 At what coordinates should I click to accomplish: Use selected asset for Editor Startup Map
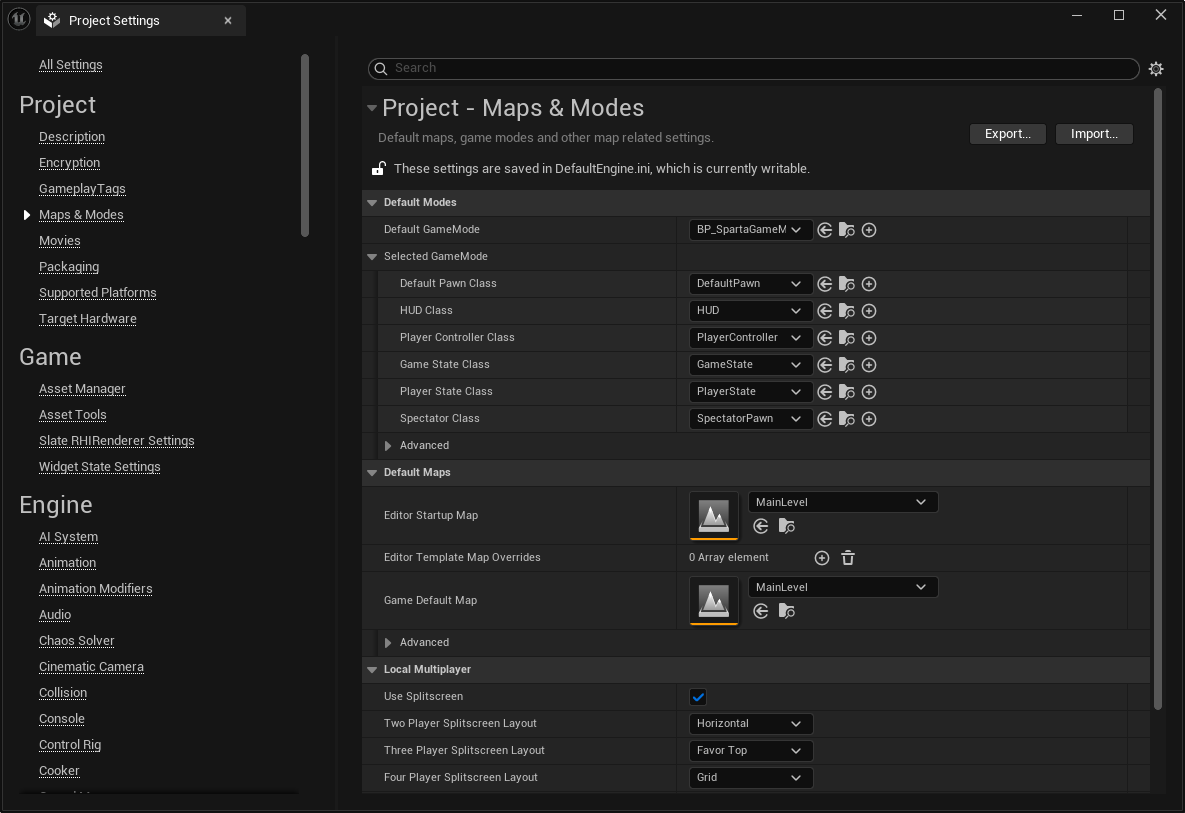[761, 526]
